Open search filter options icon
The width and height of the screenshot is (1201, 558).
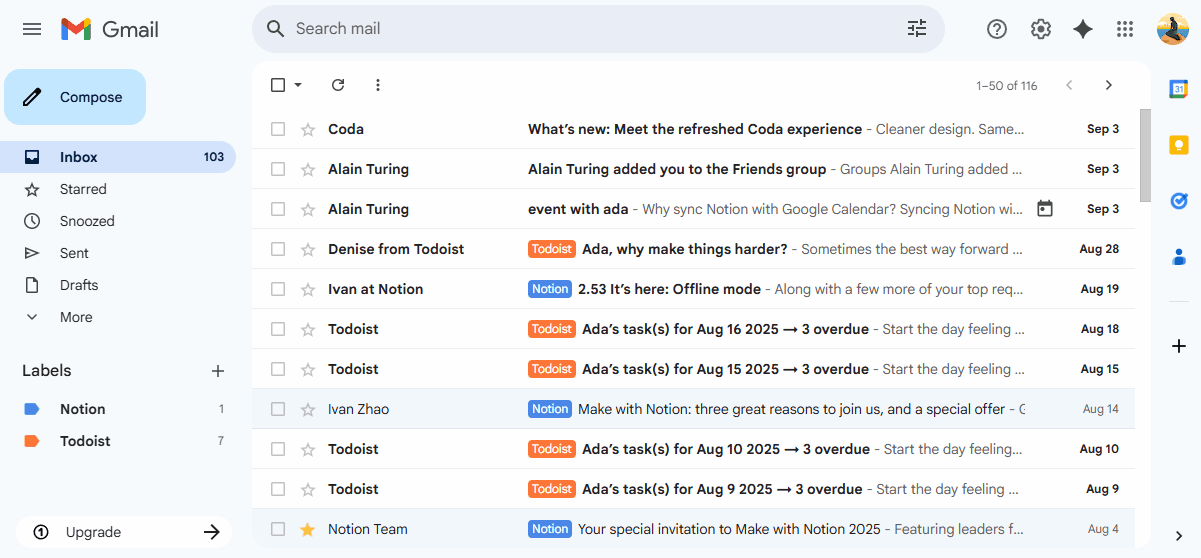click(x=917, y=29)
